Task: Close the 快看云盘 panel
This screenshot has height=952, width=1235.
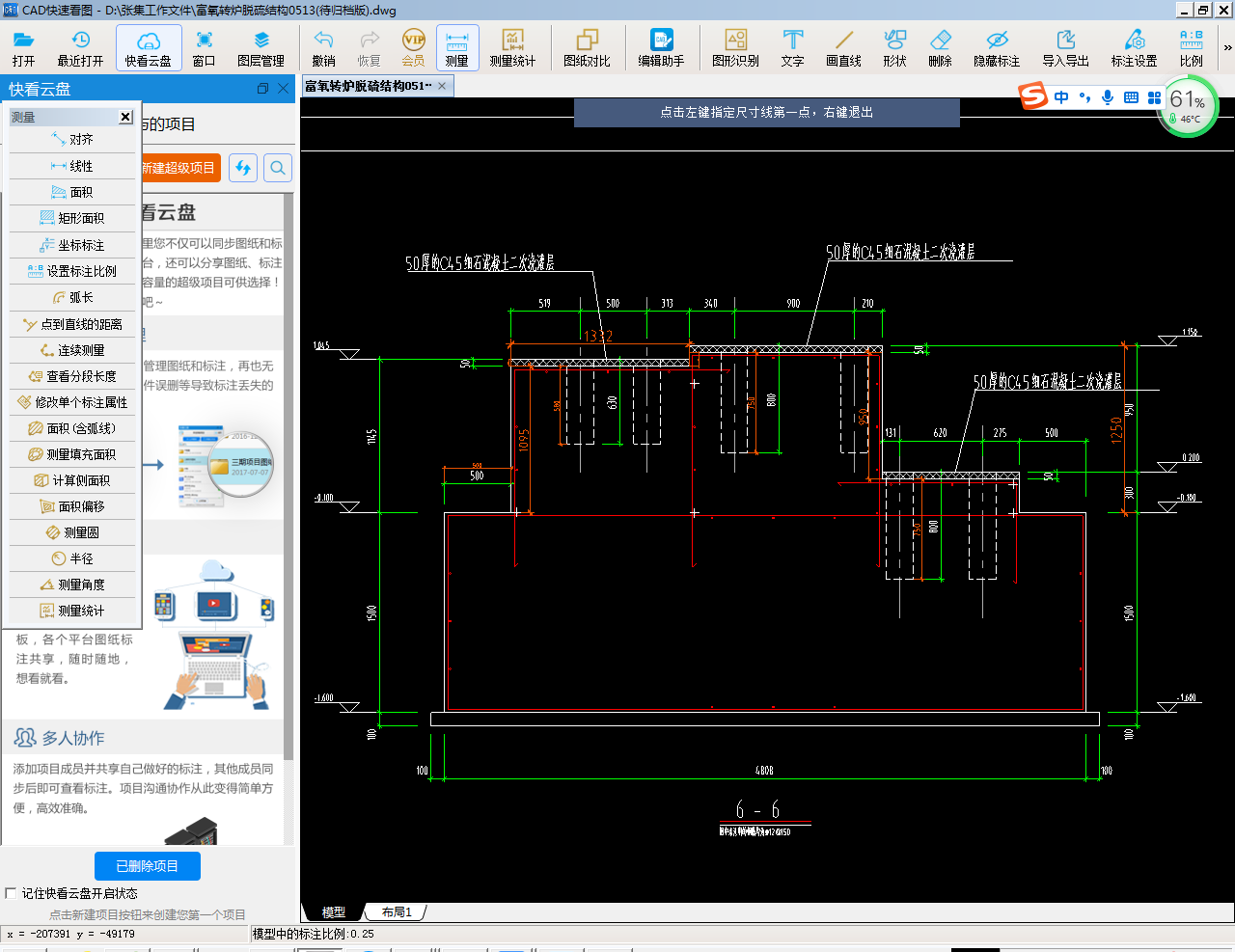Action: click(283, 89)
